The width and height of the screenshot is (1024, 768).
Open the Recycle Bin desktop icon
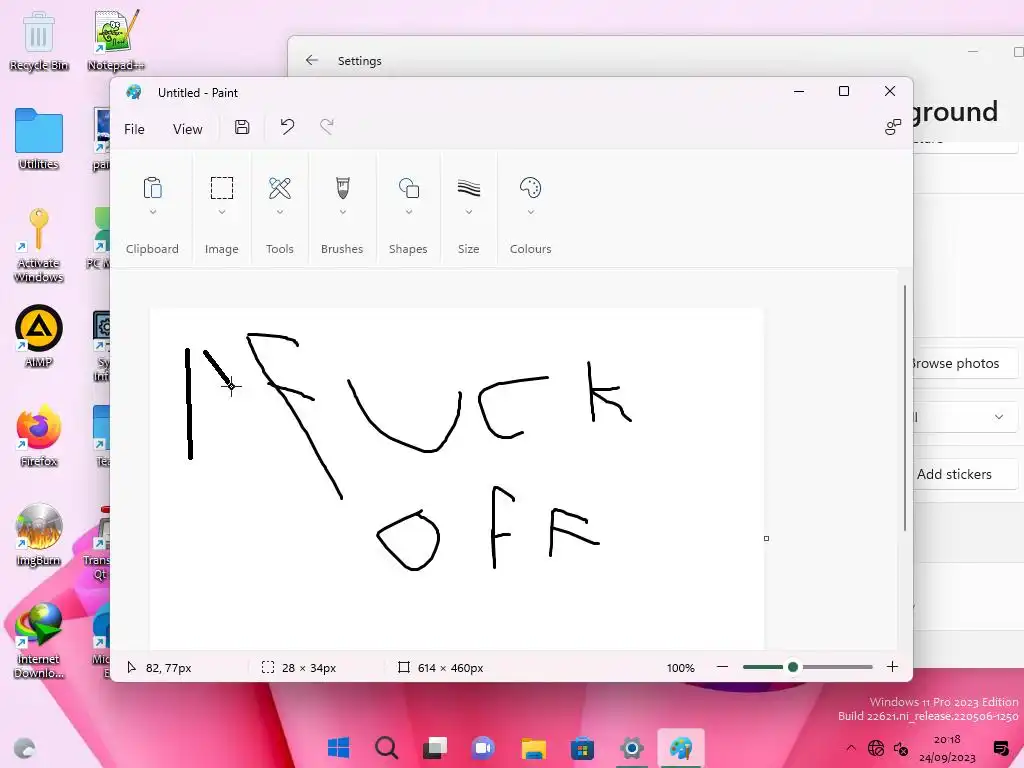[x=39, y=41]
